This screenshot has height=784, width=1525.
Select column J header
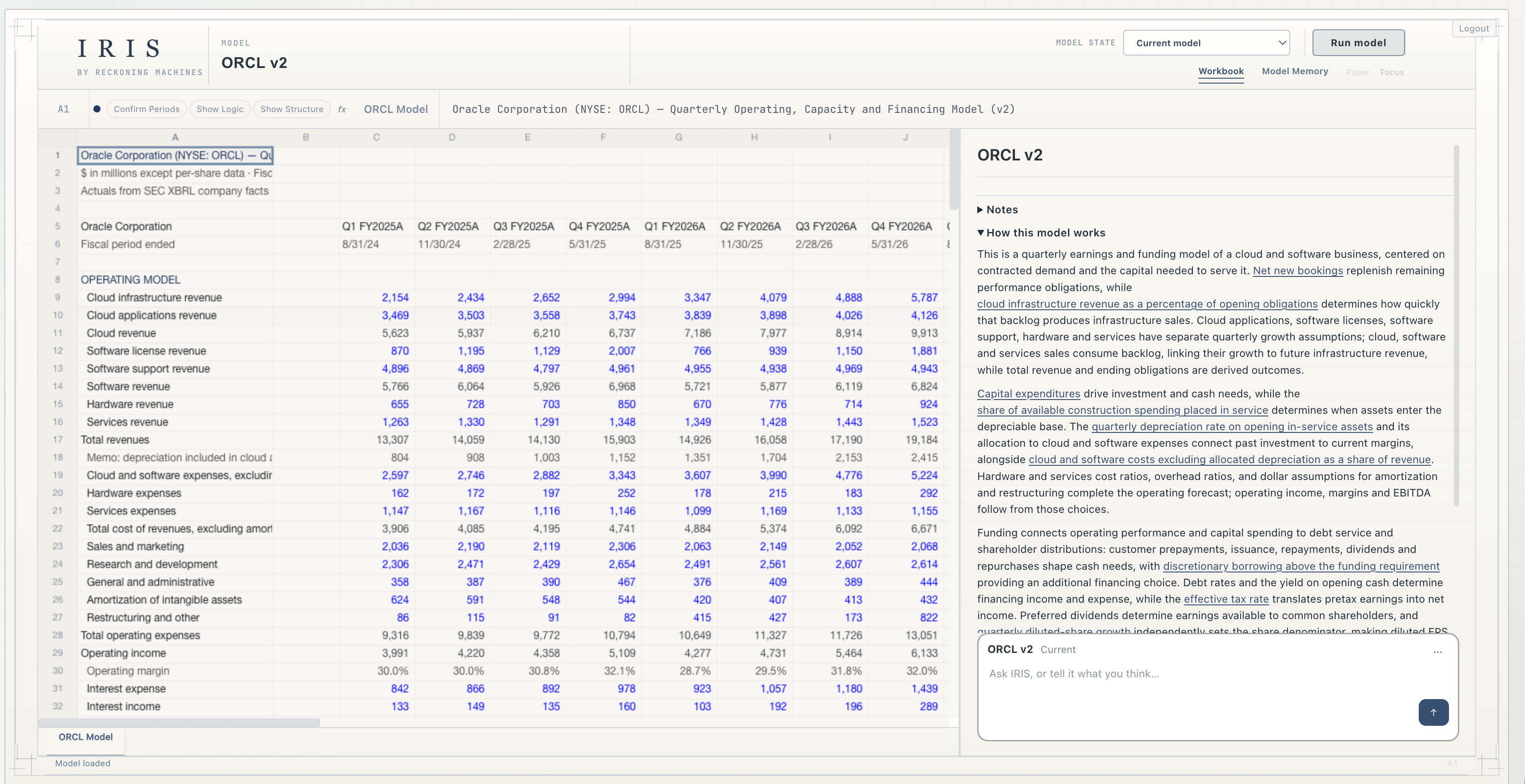(x=905, y=137)
